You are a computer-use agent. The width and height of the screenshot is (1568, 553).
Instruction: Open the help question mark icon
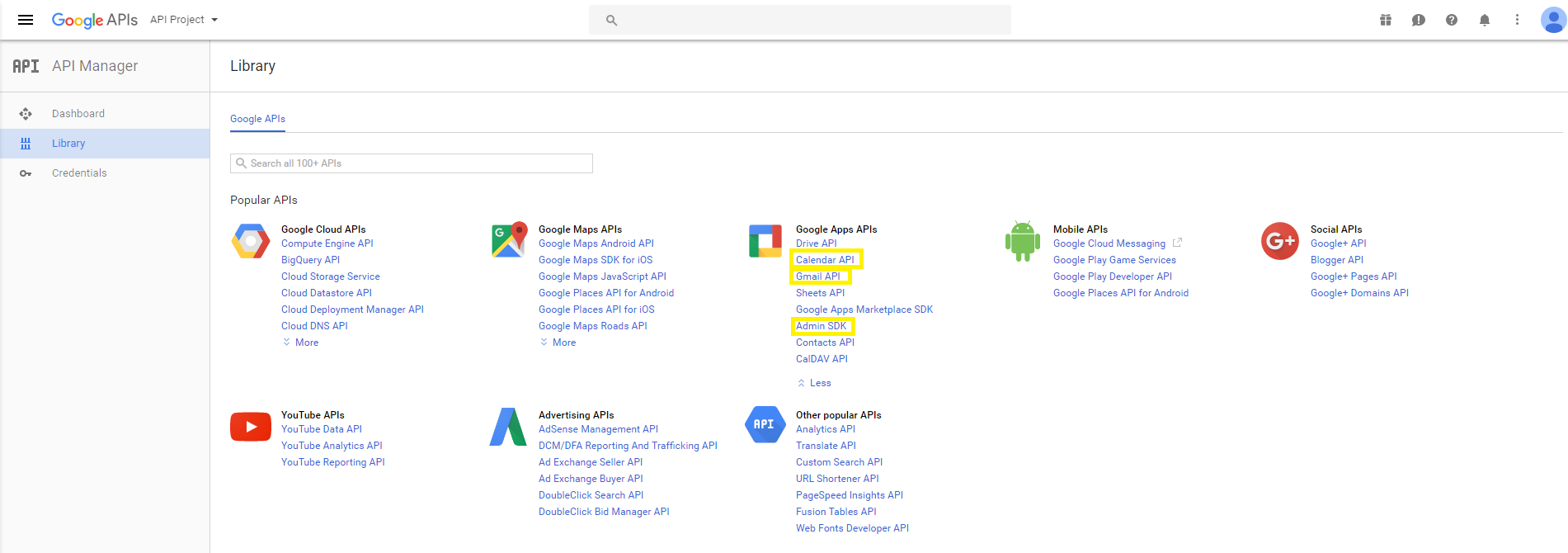(x=1452, y=20)
